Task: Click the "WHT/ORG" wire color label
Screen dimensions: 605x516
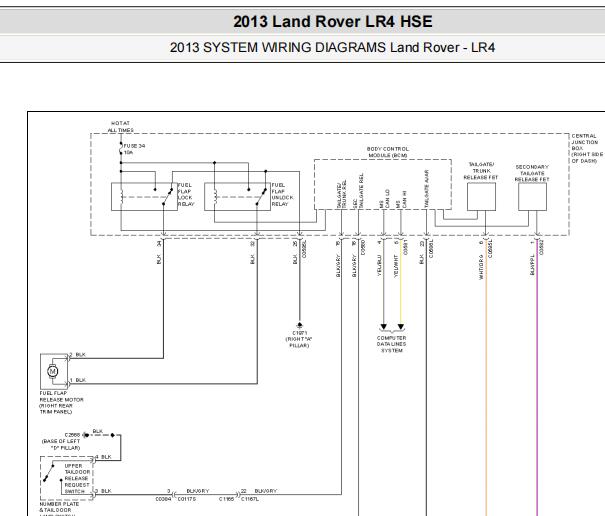Action: click(x=481, y=267)
